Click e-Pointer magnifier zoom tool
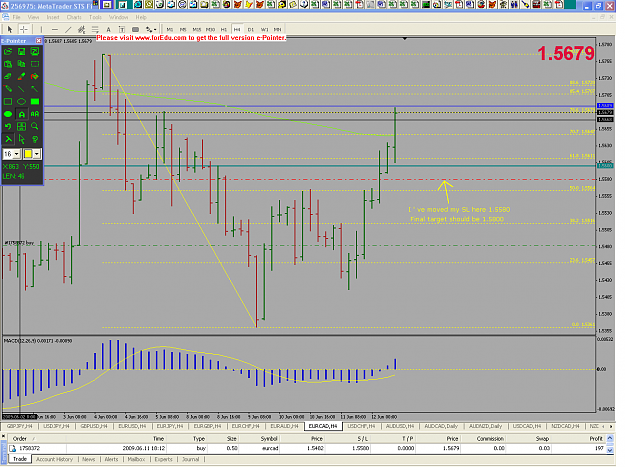 pyautogui.click(x=35, y=127)
